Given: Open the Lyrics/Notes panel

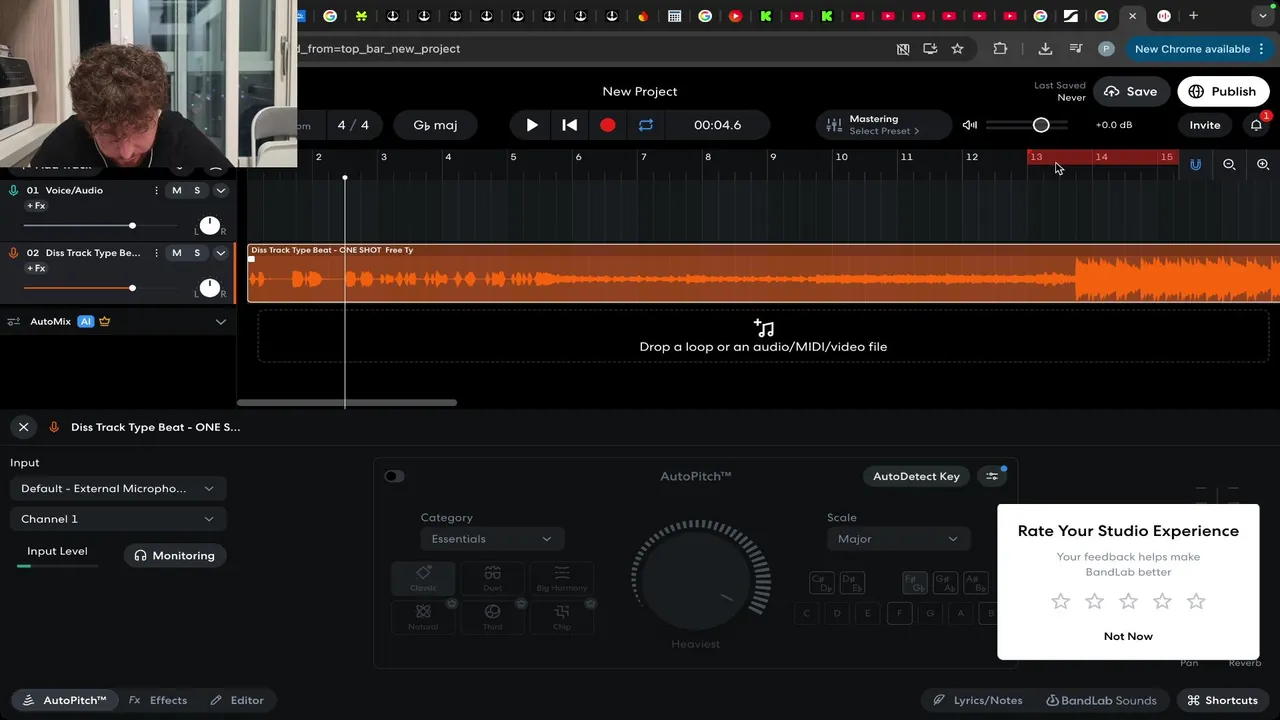Looking at the screenshot, I should 977,700.
